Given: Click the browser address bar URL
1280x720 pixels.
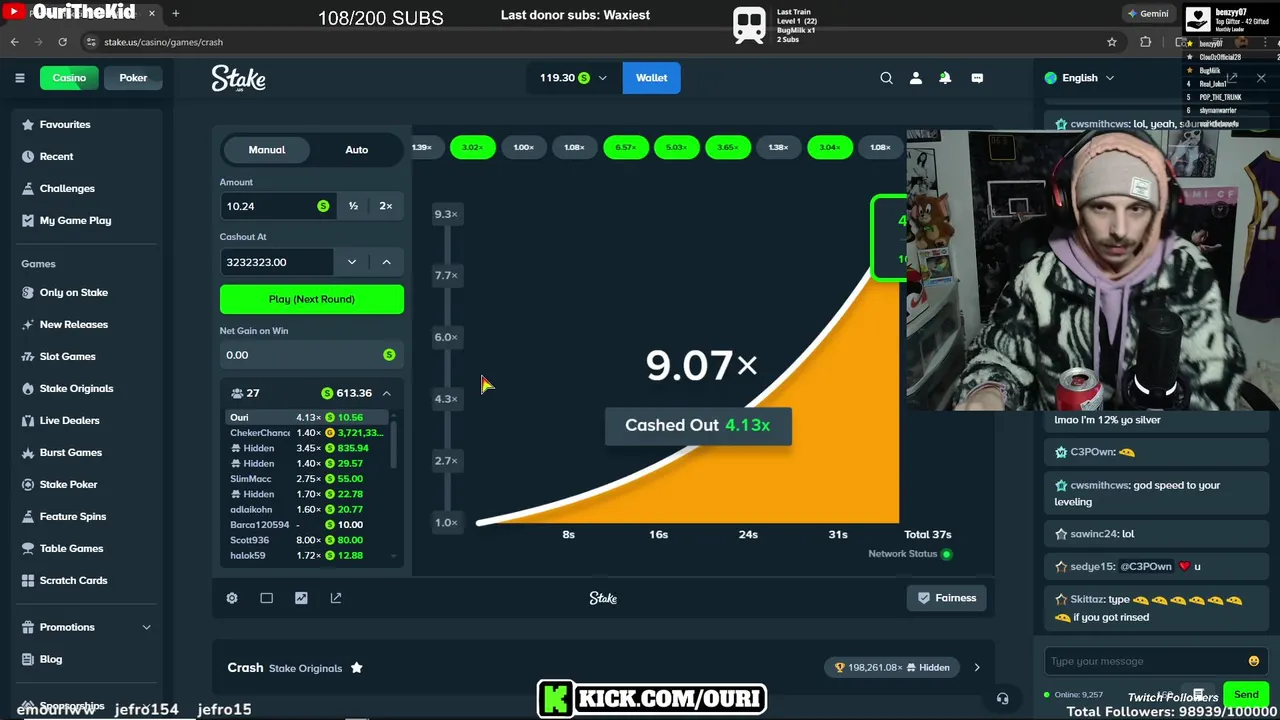Looking at the screenshot, I should (x=163, y=42).
